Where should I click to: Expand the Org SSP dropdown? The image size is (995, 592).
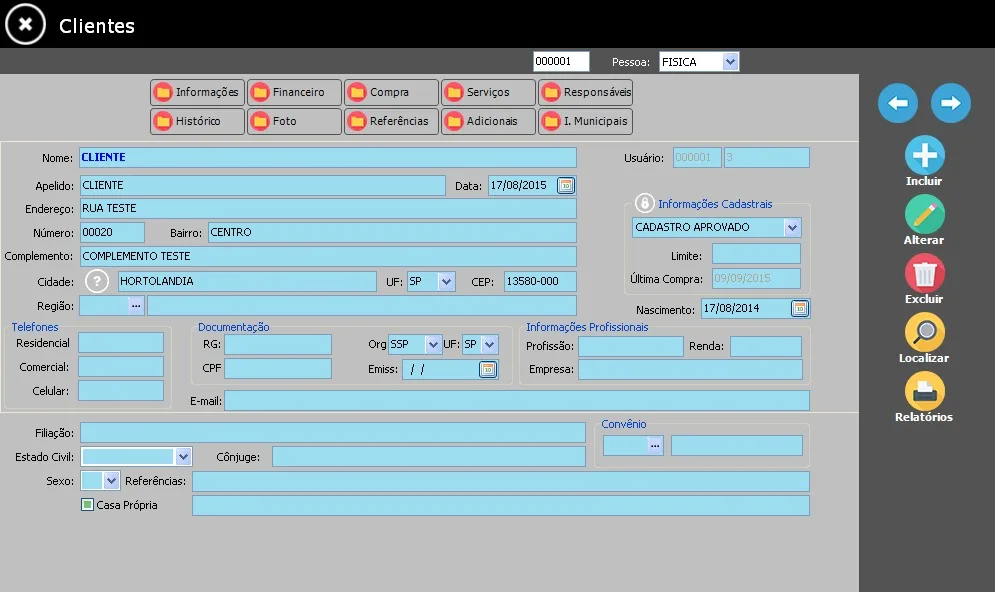tap(433, 345)
